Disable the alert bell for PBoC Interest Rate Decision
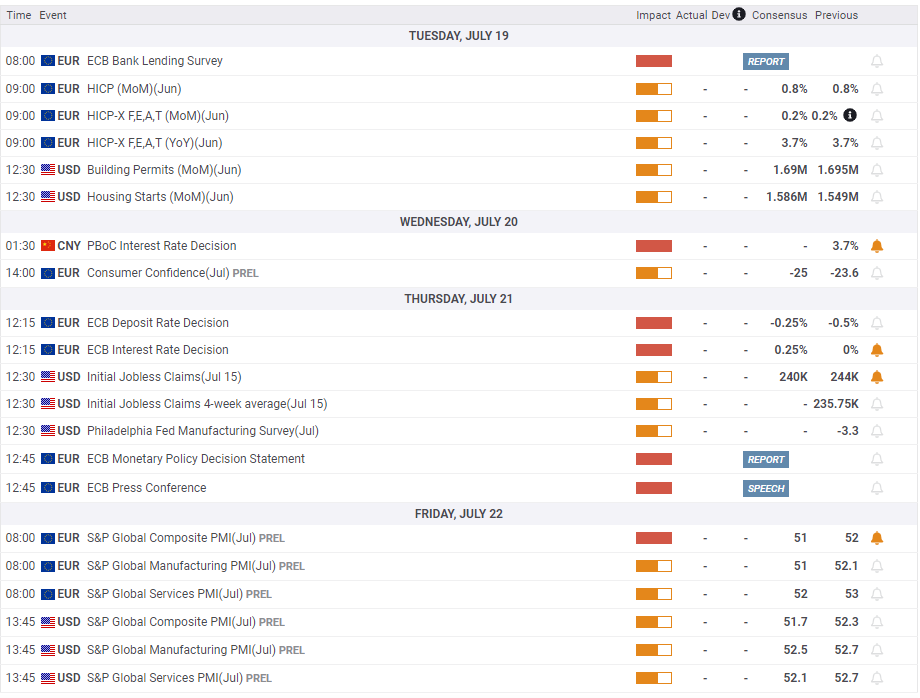 877,246
